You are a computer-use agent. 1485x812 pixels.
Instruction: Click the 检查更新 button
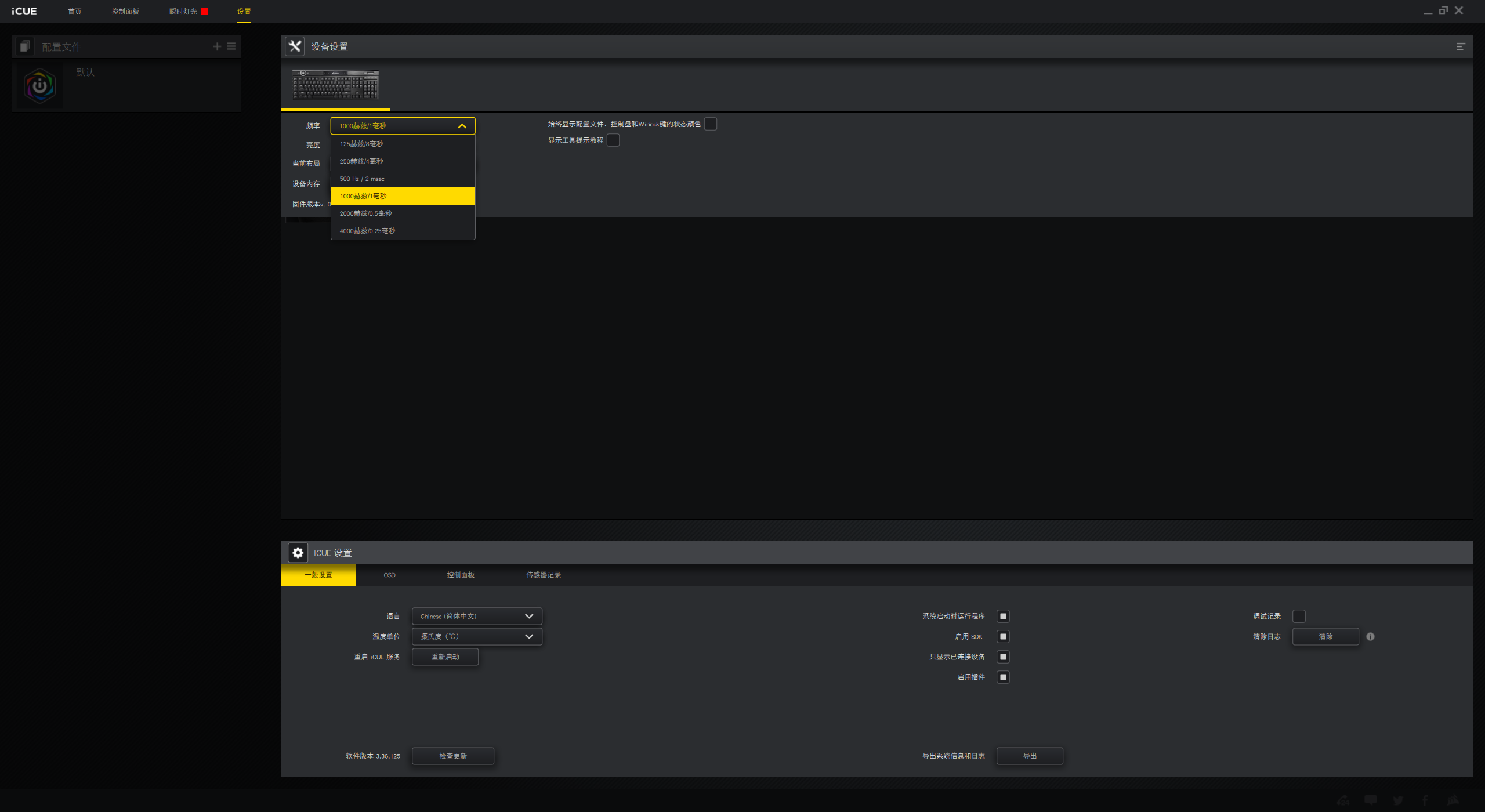(452, 756)
